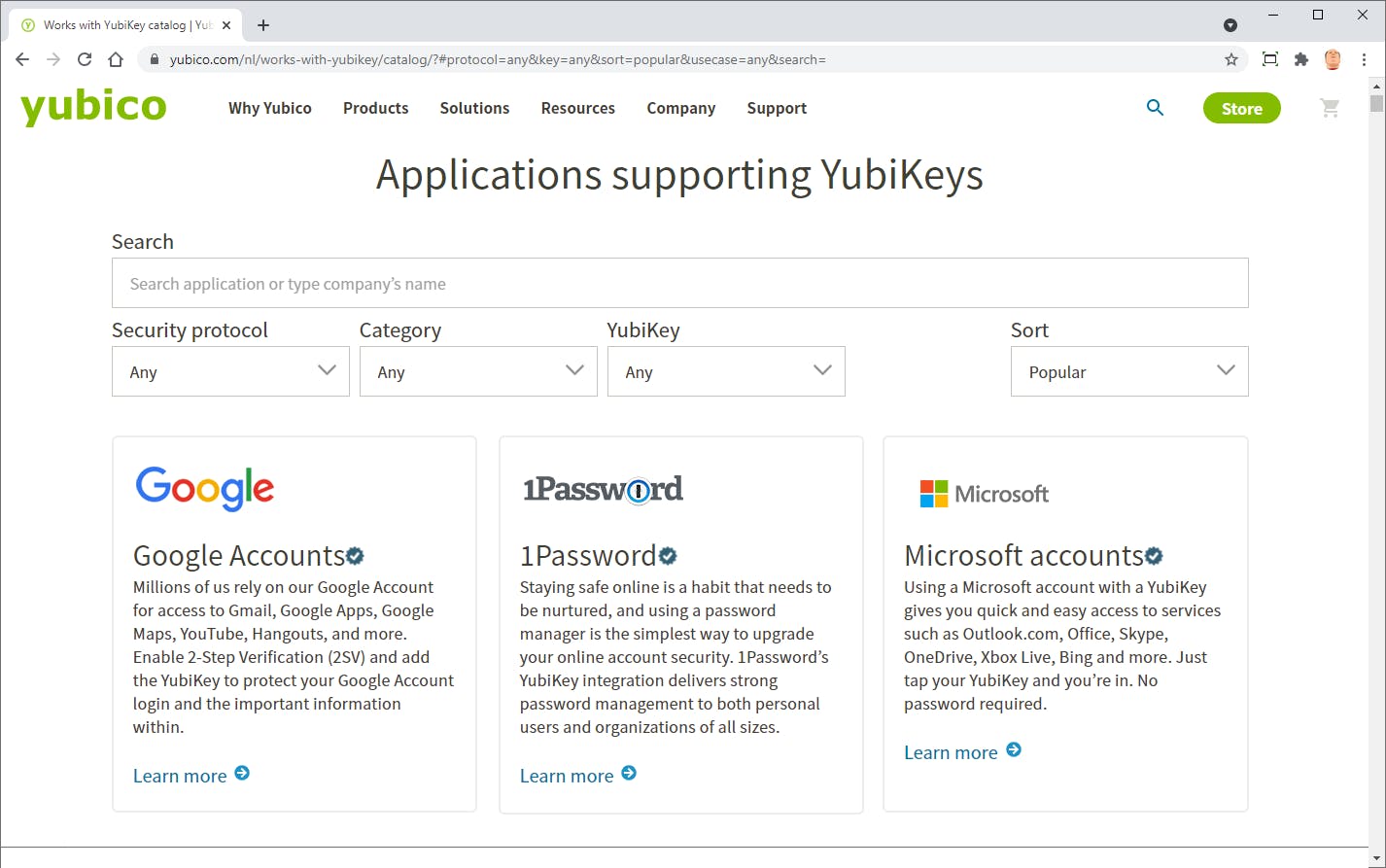Click the green Store button
Viewport: 1386px width, 868px height.
1241,108
